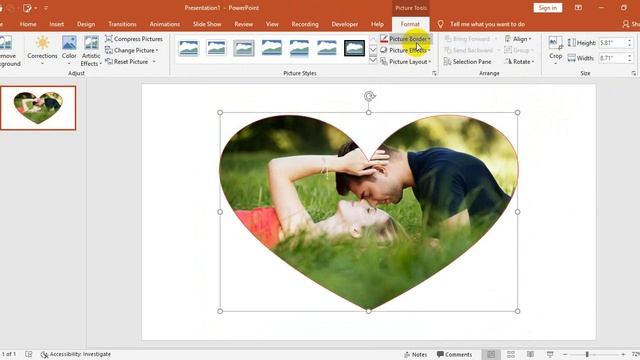Viewport: 640px width, 360px height.
Task: Open Picture Layout dropdown
Action: point(406,62)
